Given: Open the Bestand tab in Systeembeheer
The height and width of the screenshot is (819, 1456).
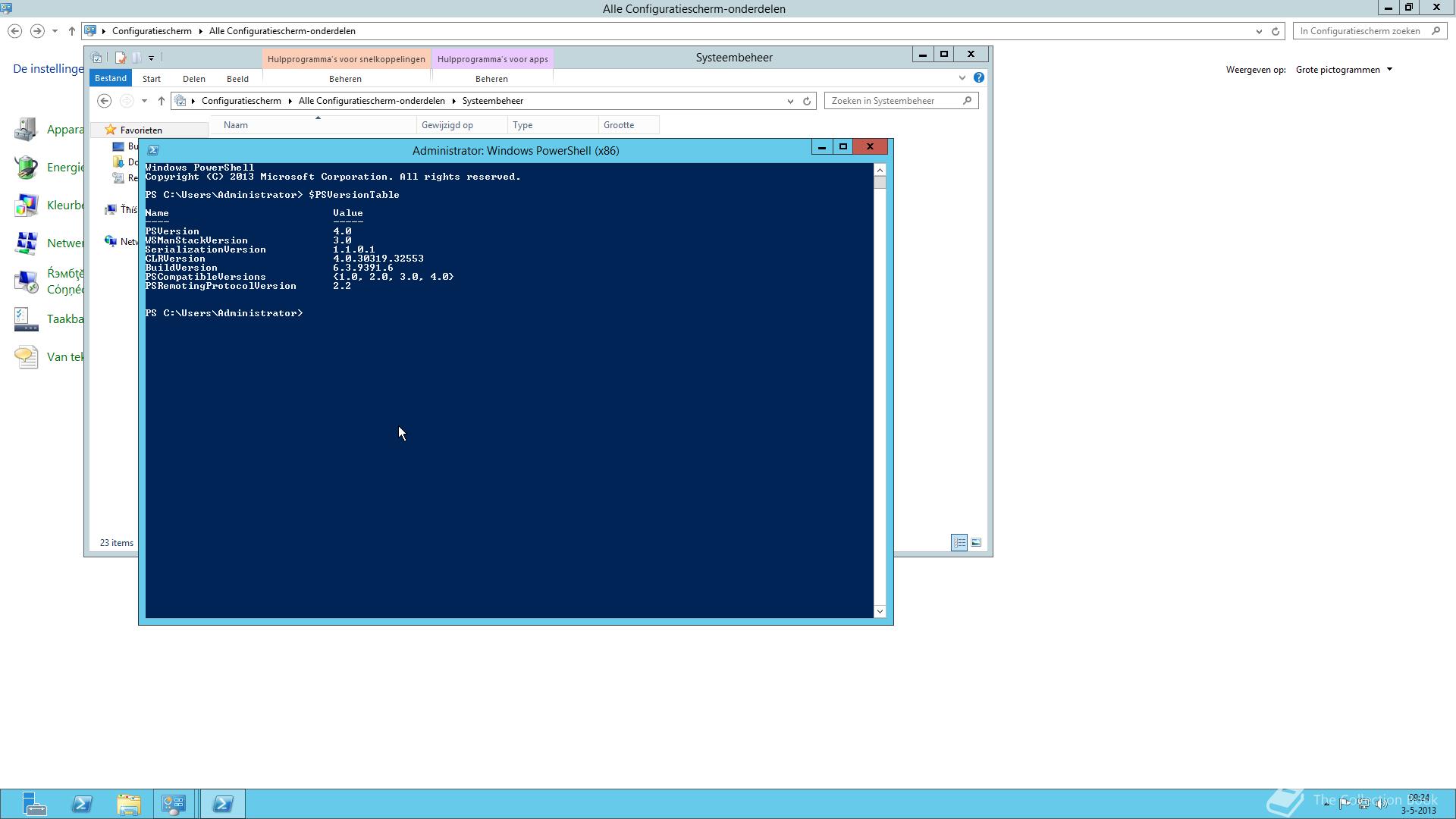Looking at the screenshot, I should point(111,78).
